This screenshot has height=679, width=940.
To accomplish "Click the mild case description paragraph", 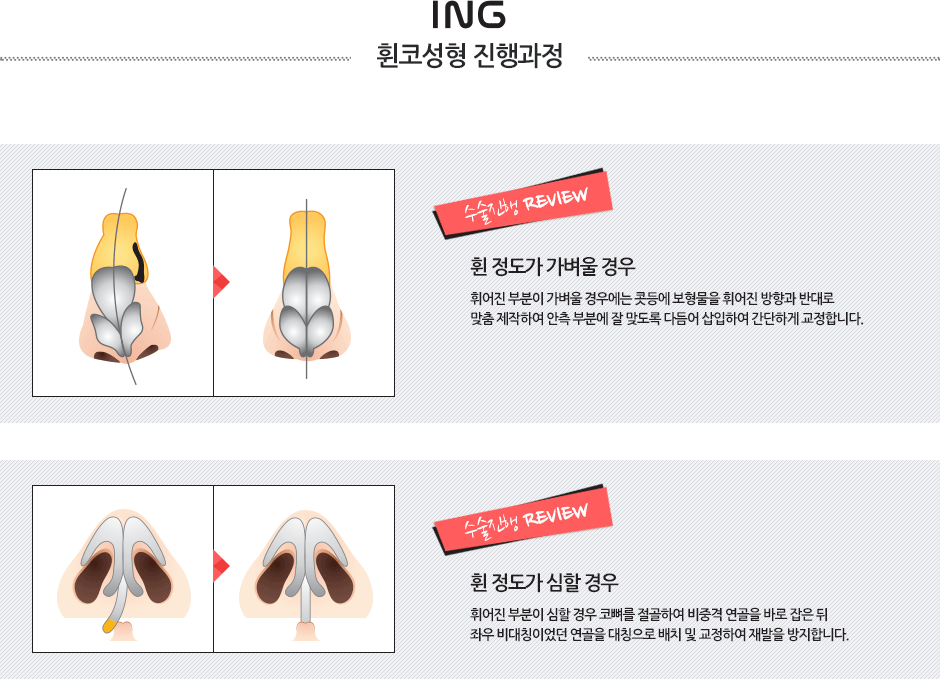I will [667, 308].
